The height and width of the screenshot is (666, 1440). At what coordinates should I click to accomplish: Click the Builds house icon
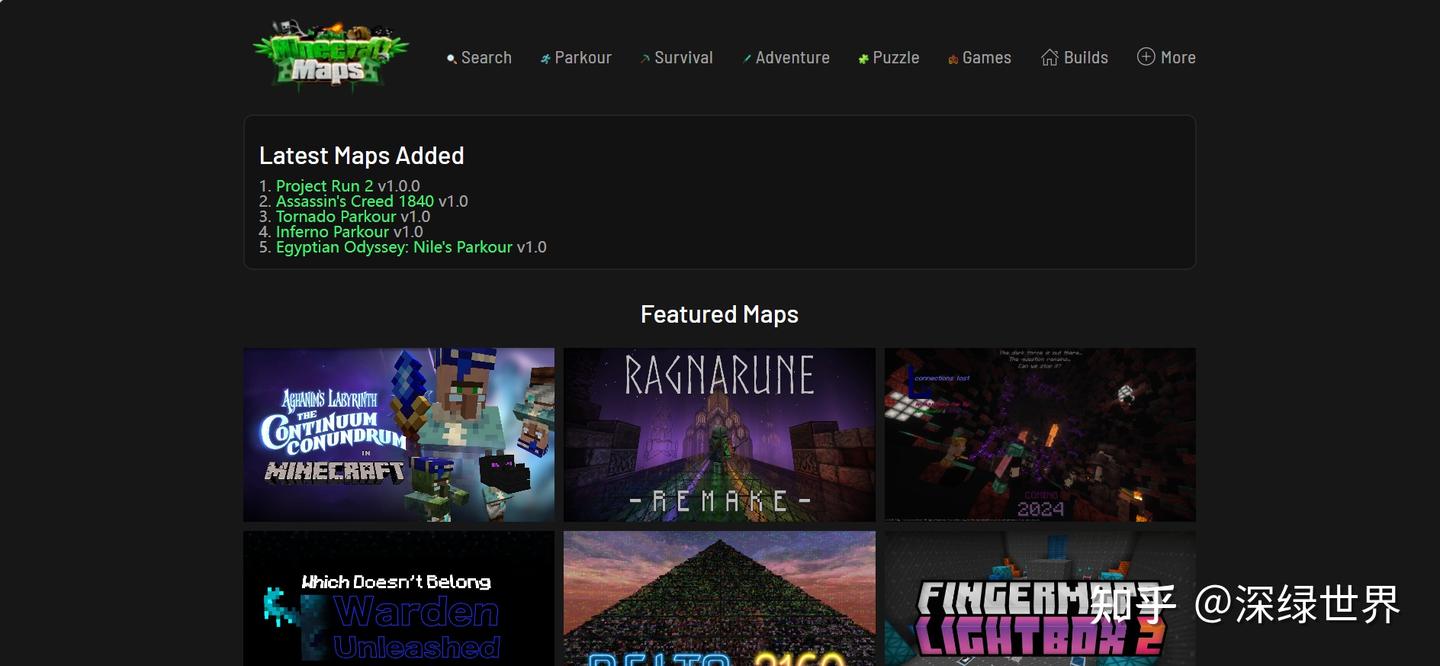pos(1049,57)
